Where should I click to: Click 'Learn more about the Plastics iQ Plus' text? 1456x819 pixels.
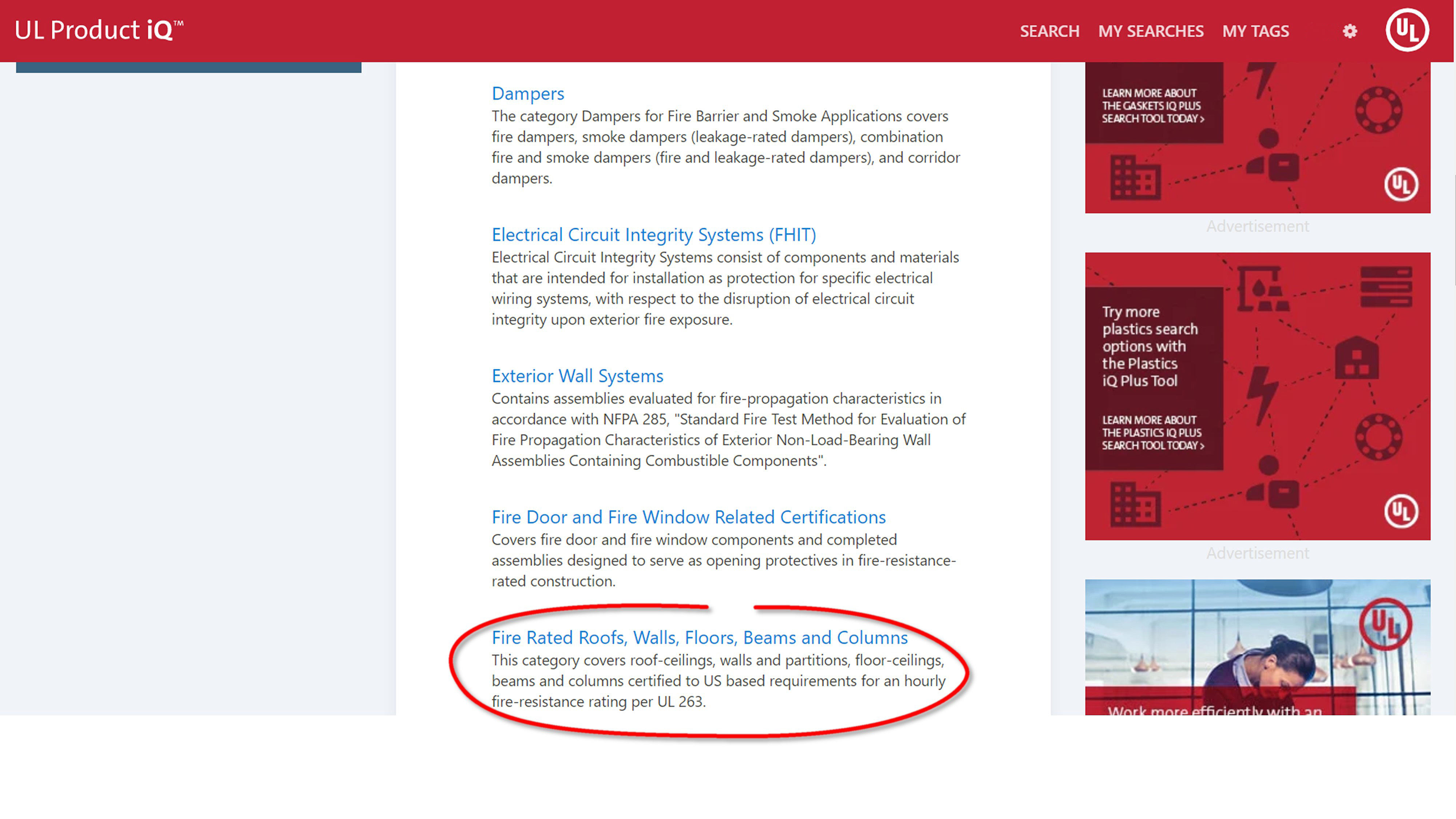[x=1152, y=432]
